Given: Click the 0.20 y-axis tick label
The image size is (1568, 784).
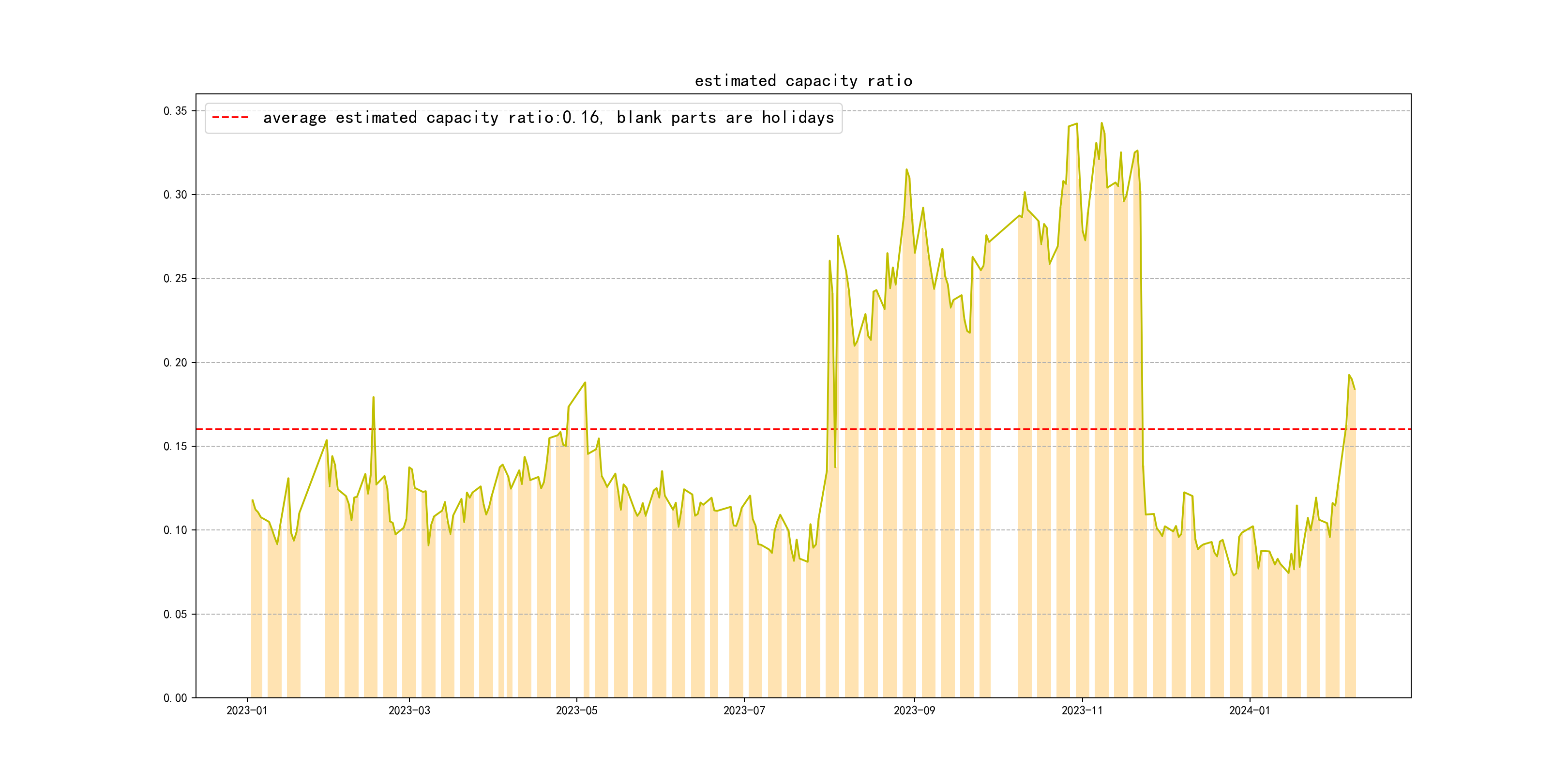Looking at the screenshot, I should pos(175,363).
